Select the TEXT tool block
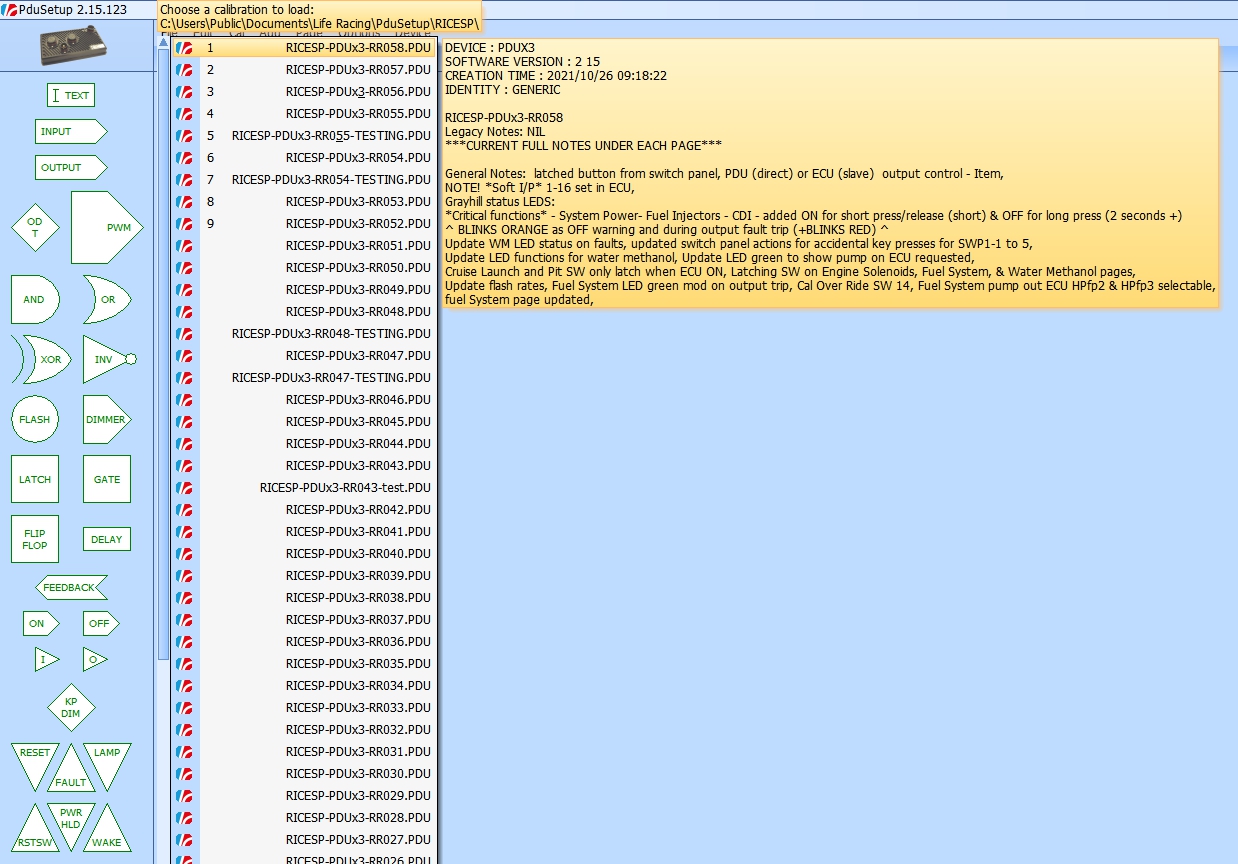Image resolution: width=1238 pixels, height=864 pixels. pyautogui.click(x=71, y=96)
